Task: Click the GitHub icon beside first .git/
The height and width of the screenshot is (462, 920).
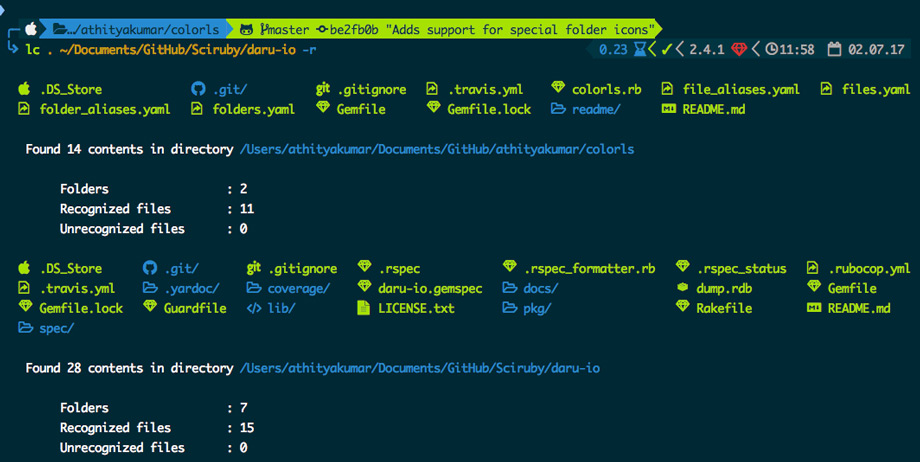Action: pos(198,89)
